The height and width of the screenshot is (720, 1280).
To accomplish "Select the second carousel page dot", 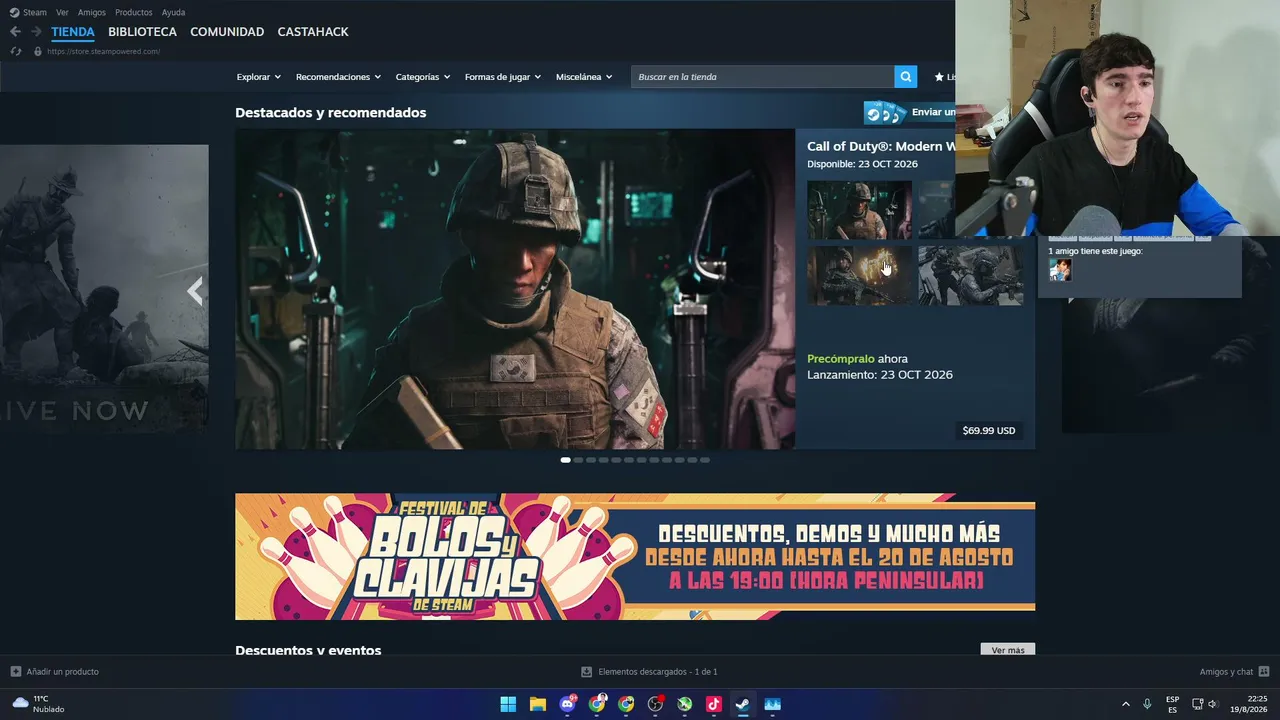I will tap(578, 460).
